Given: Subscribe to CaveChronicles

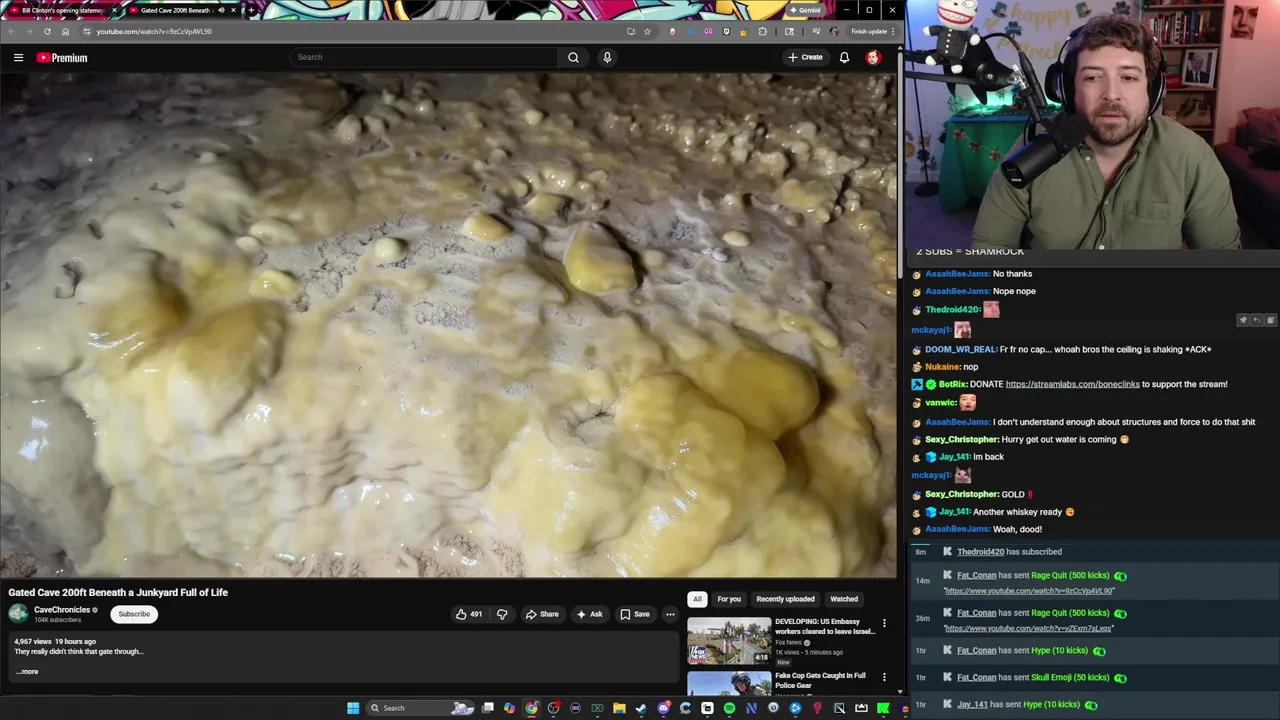Looking at the screenshot, I should 134,614.
